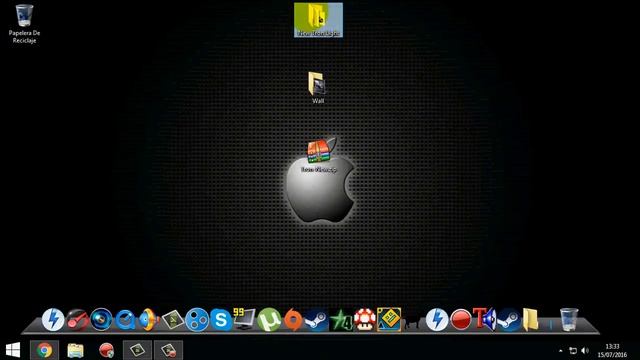Select the highlighted yellow folder at top
The width and height of the screenshot is (640, 360).
318,20
